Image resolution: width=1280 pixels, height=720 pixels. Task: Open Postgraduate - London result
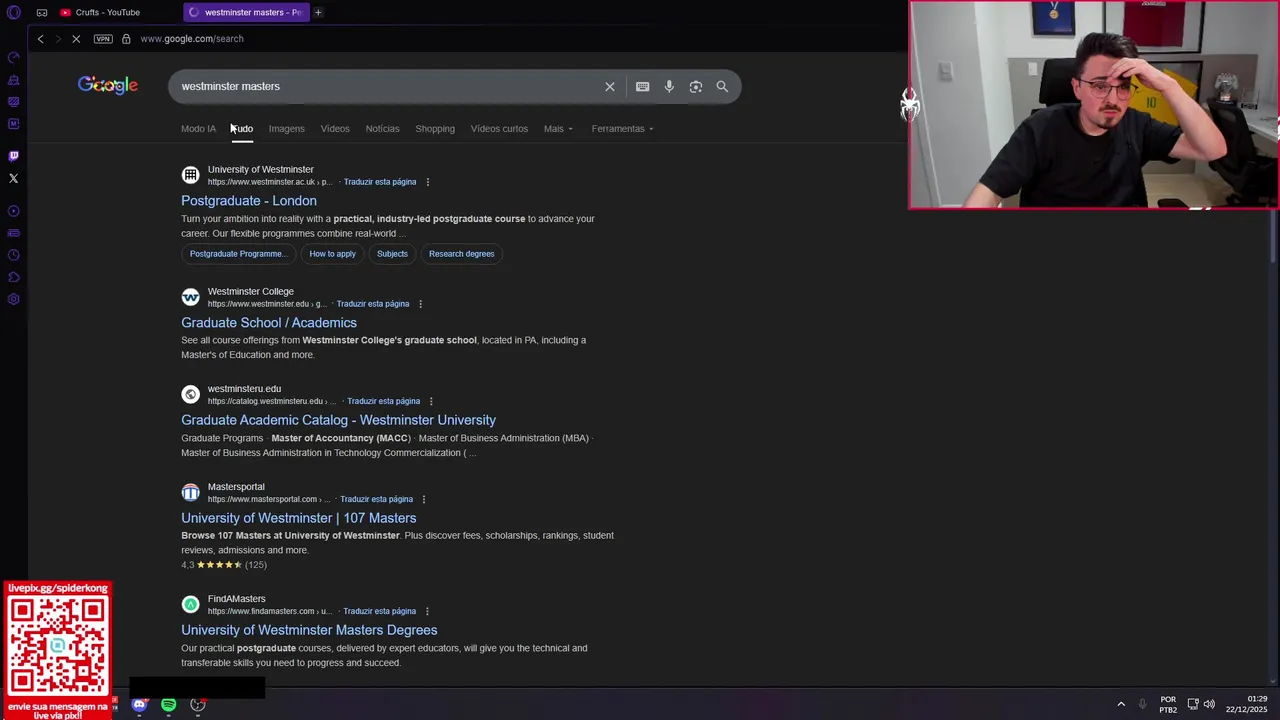249,201
